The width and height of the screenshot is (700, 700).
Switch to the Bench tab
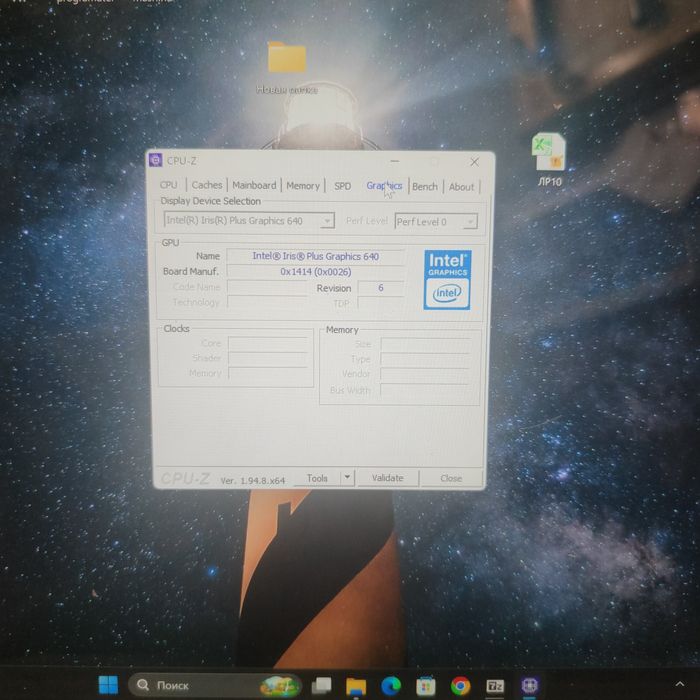[425, 187]
